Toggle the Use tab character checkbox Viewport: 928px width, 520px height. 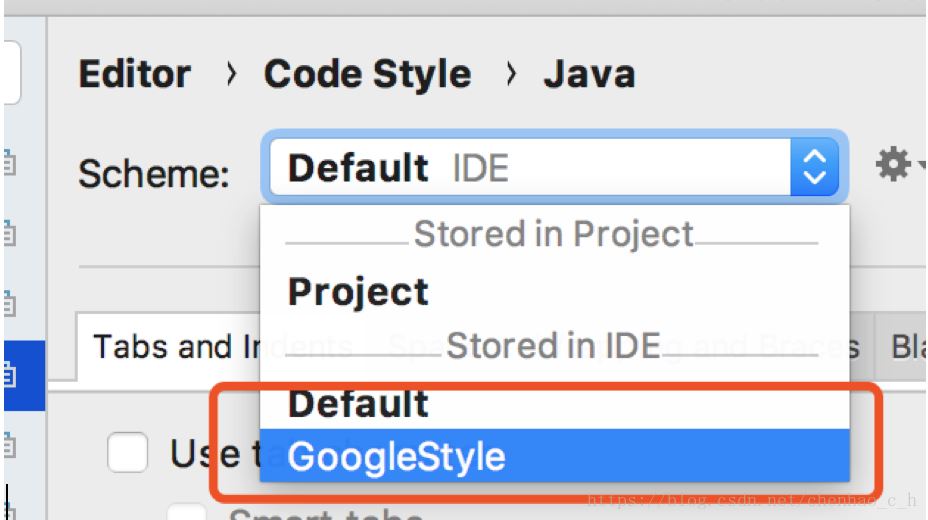click(127, 453)
